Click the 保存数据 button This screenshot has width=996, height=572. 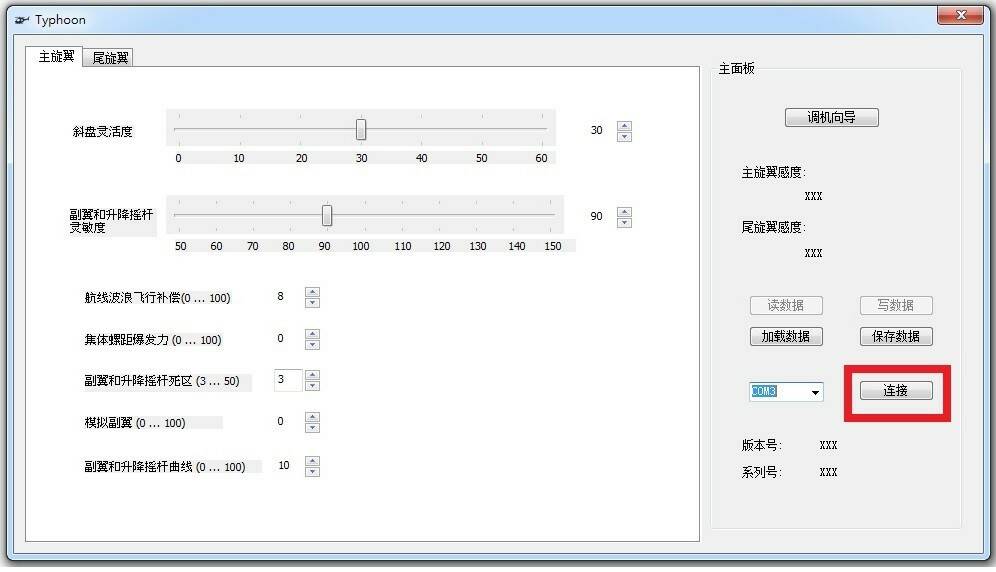click(896, 336)
